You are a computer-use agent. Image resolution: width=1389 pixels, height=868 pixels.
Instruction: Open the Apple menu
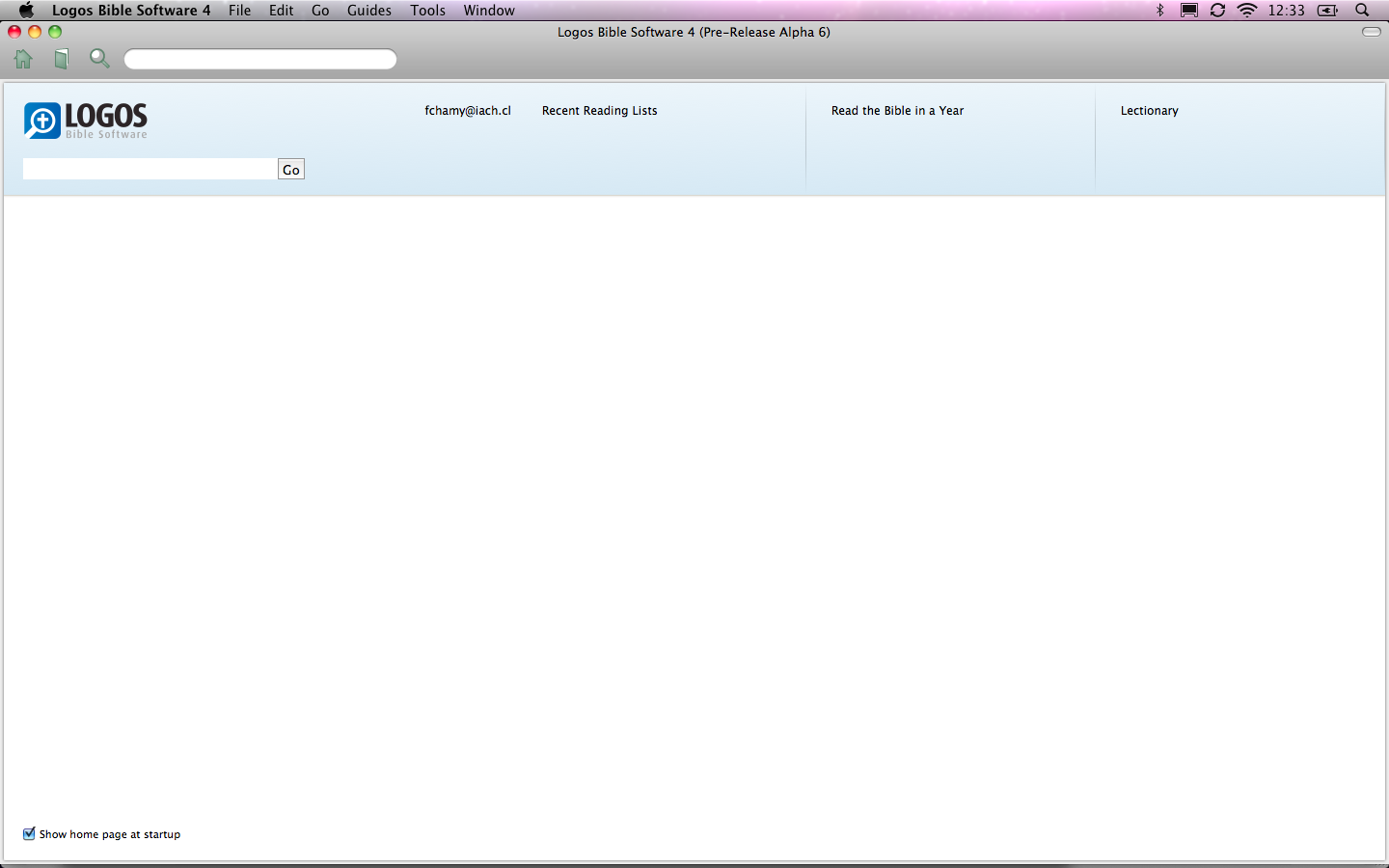26,10
